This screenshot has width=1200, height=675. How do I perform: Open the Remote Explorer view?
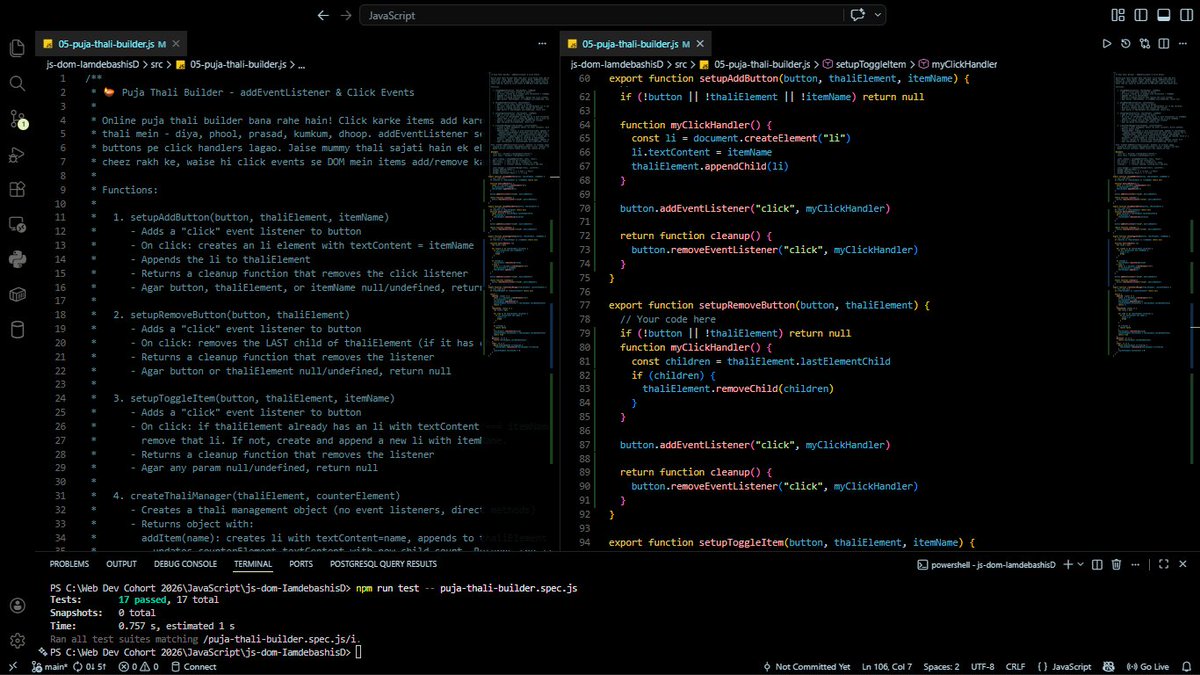[16, 224]
